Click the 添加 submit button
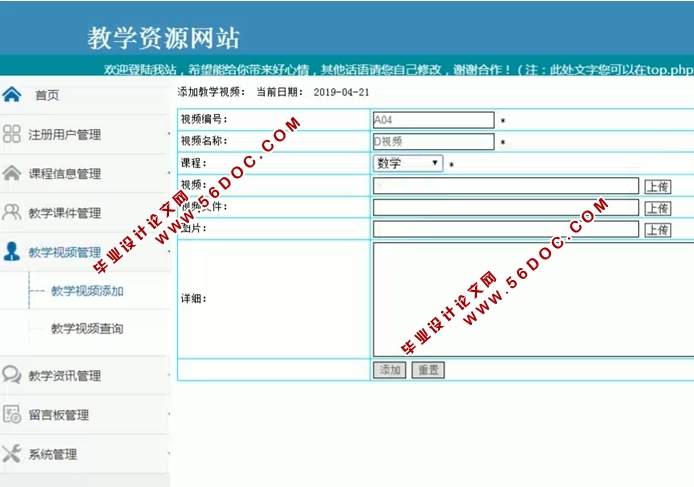694x487 pixels. pyautogui.click(x=389, y=370)
